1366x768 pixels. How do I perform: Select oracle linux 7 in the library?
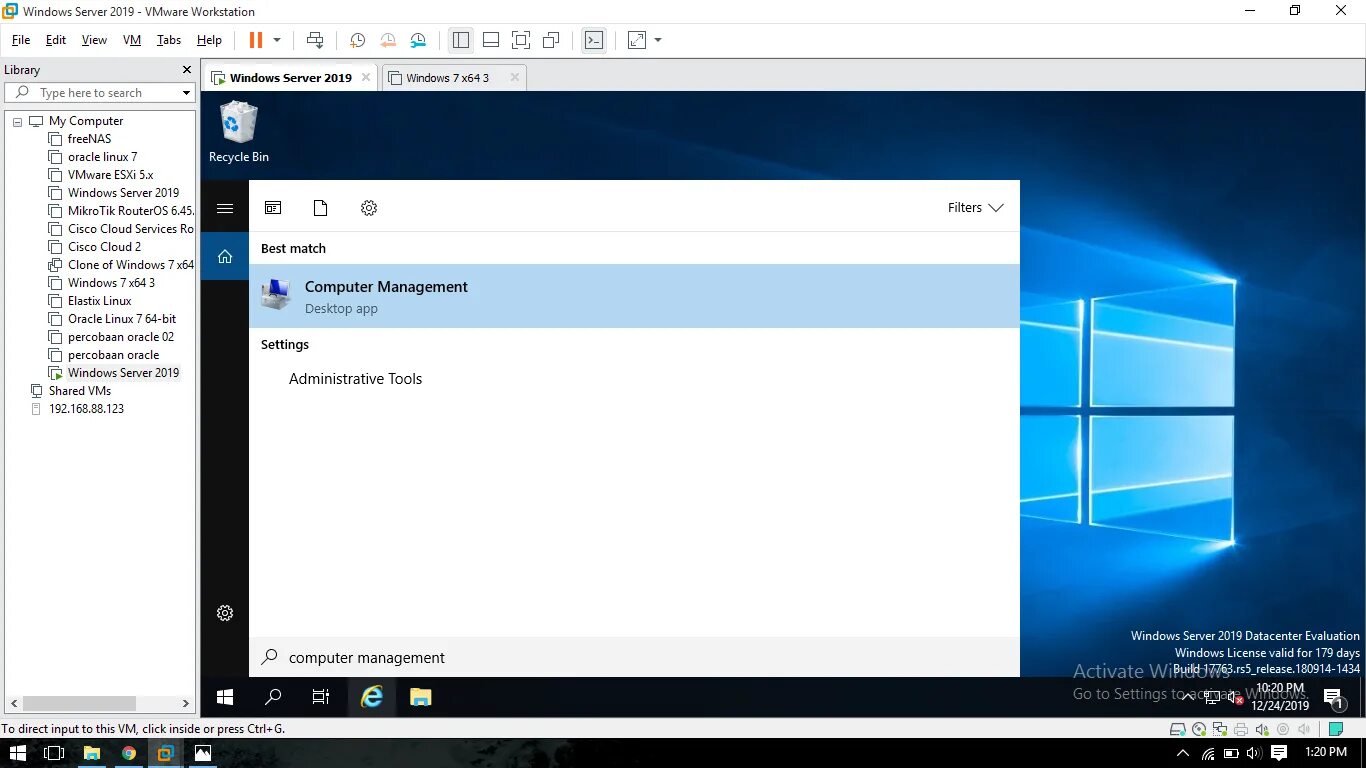(102, 157)
